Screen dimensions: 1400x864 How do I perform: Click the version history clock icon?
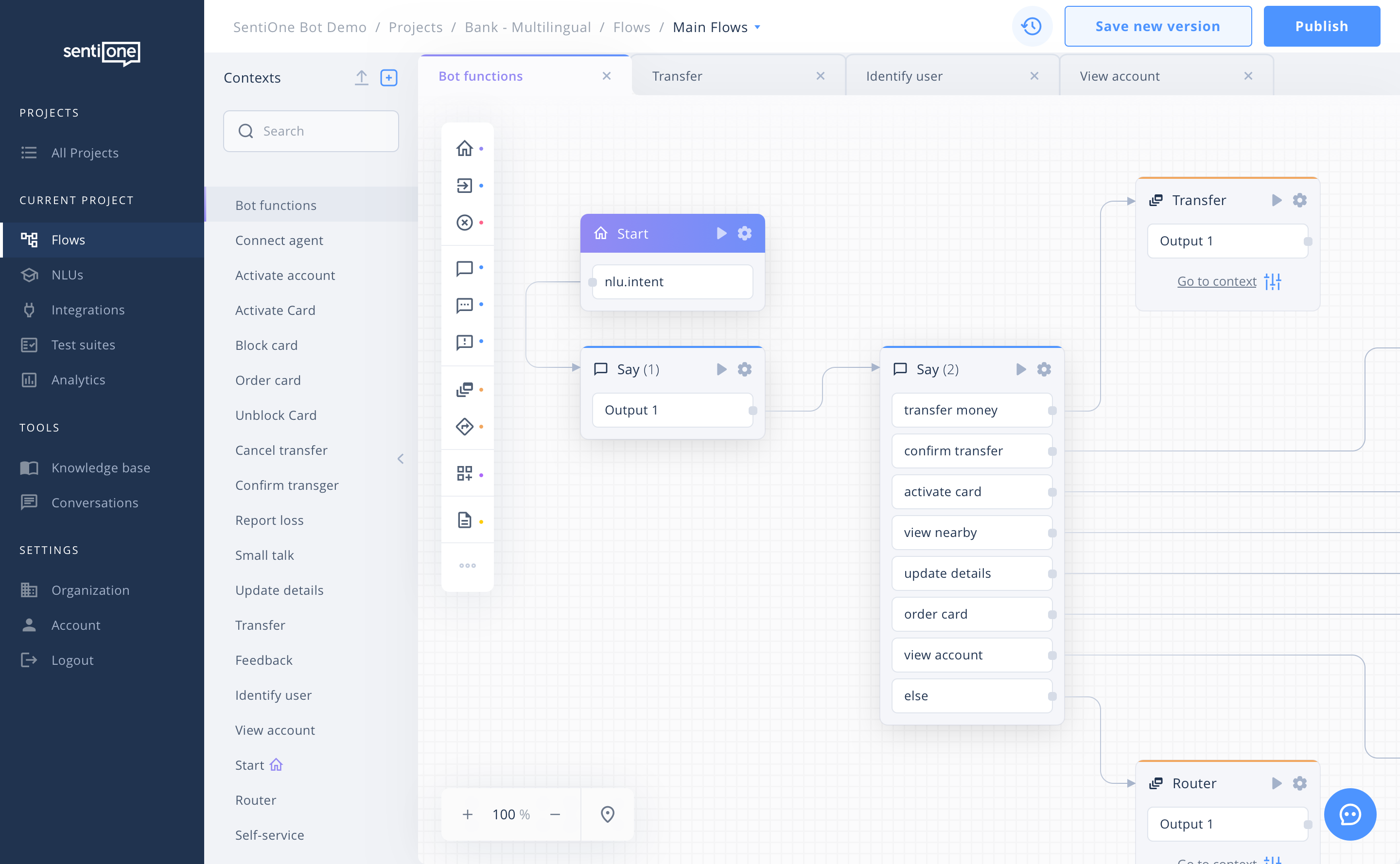tap(1032, 26)
